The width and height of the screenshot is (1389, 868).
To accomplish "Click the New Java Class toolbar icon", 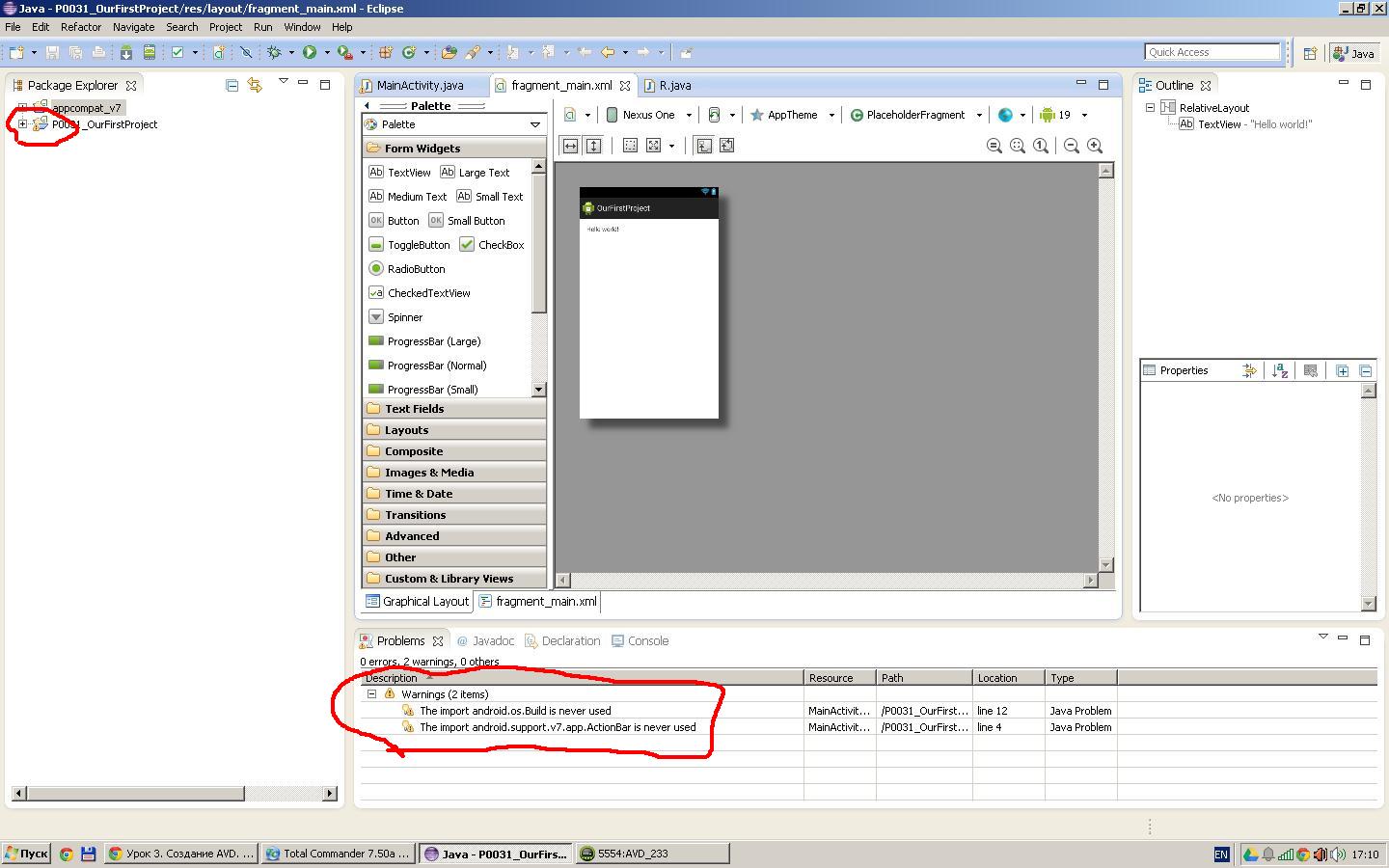I will coord(408,52).
